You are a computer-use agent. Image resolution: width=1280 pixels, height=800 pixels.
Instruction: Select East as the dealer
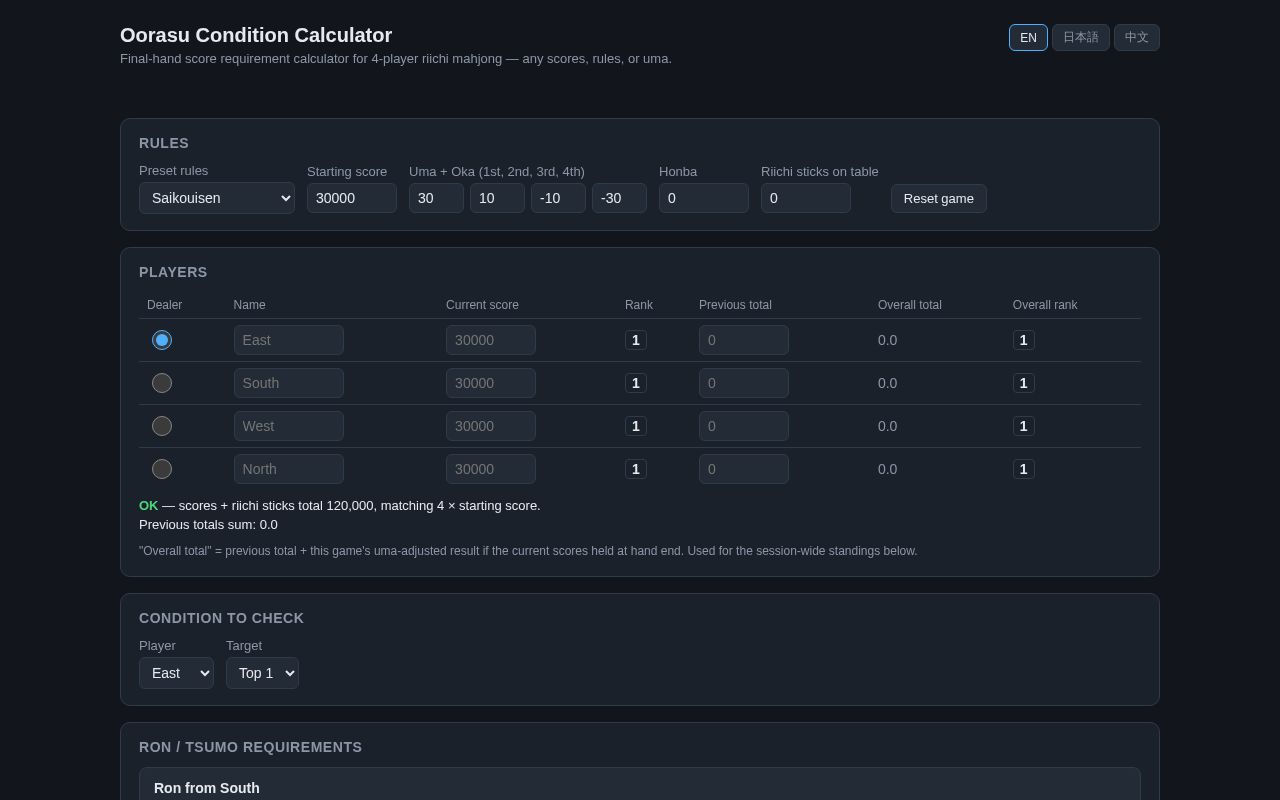(x=162, y=340)
